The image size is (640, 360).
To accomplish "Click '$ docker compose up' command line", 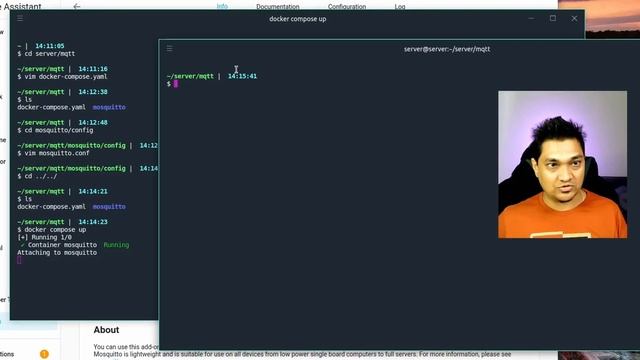I will (51, 230).
